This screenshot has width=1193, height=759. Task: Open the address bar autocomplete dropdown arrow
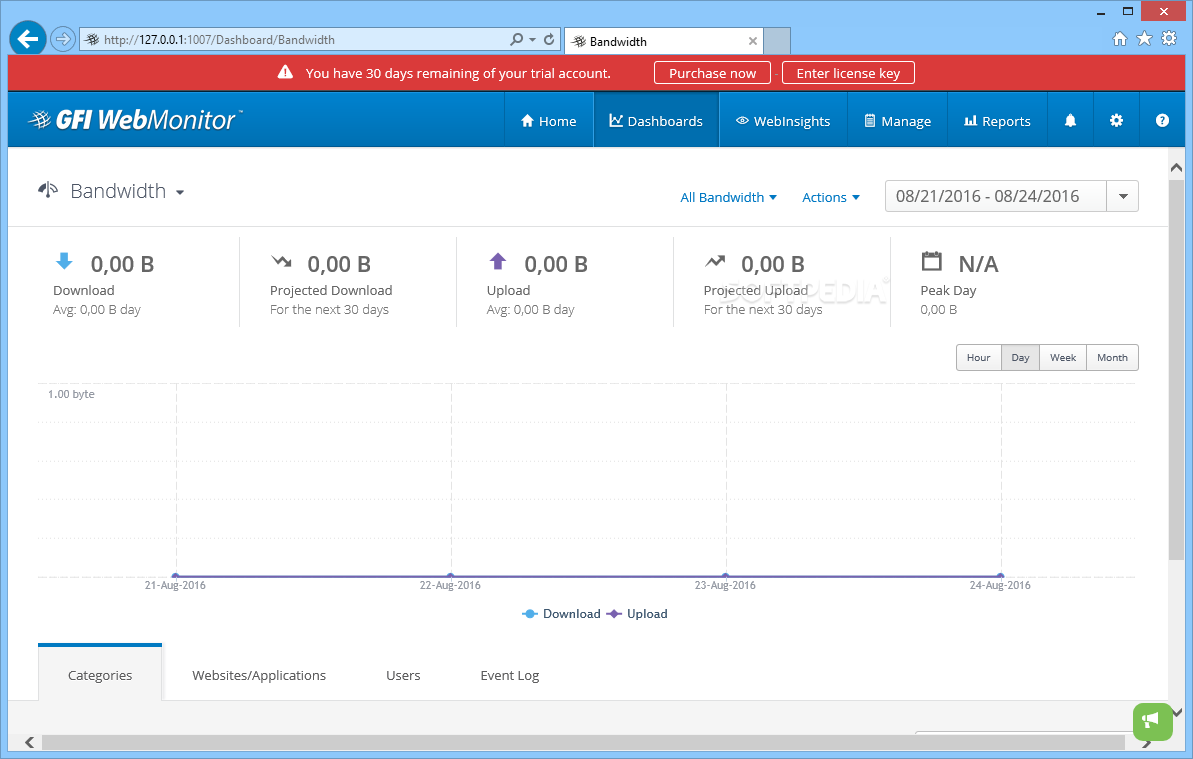533,39
